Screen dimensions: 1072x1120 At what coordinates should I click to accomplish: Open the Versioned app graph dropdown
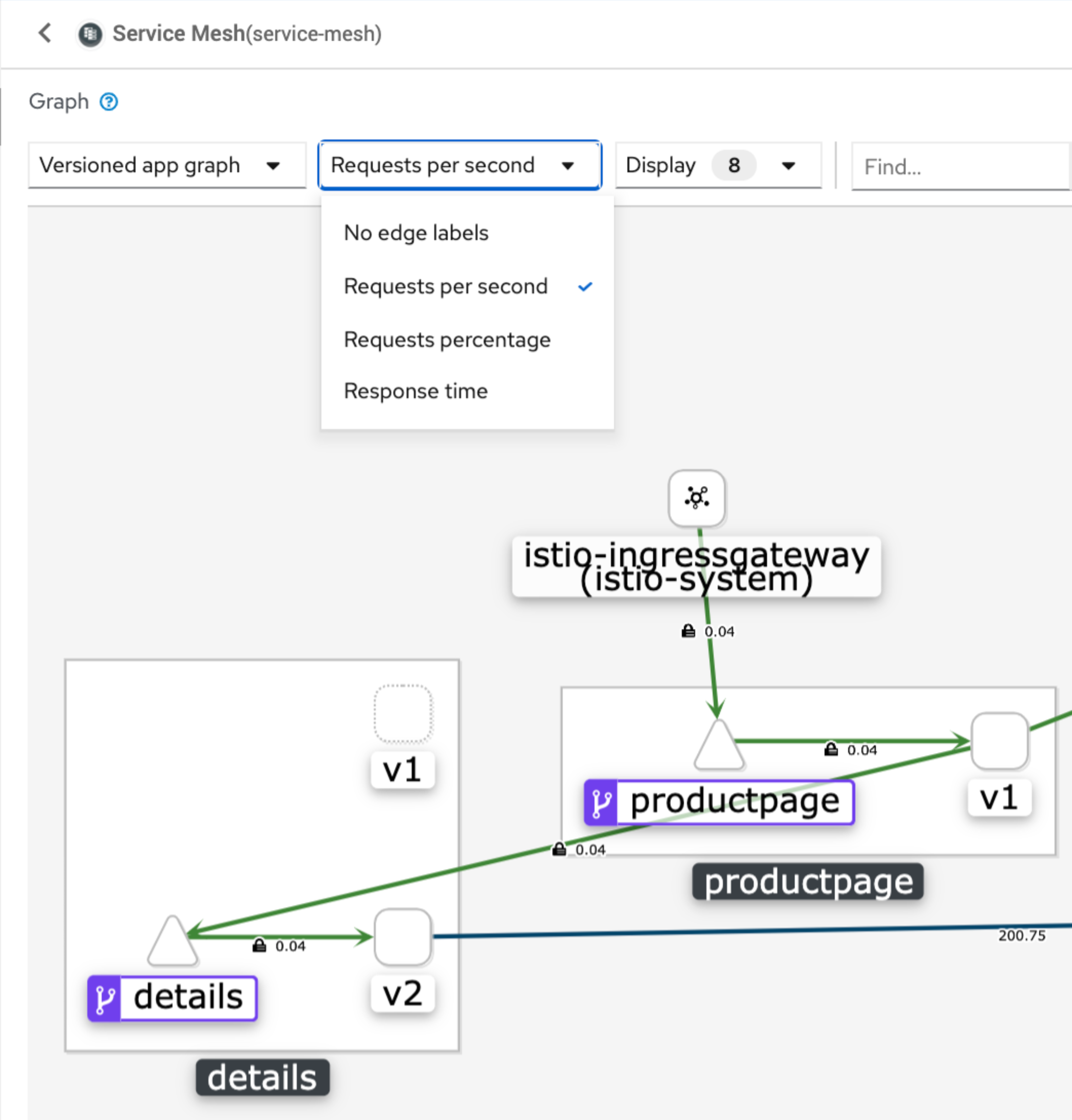tap(166, 166)
